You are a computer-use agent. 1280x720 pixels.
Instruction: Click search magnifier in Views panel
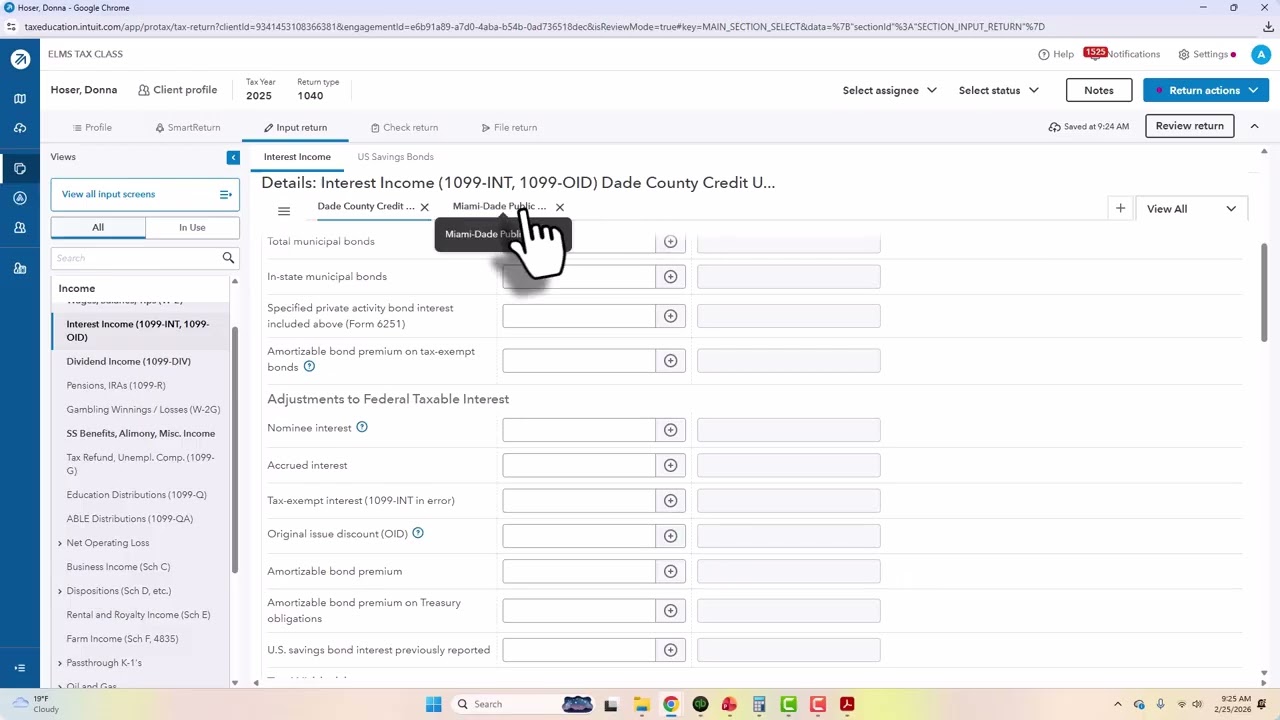click(x=228, y=258)
